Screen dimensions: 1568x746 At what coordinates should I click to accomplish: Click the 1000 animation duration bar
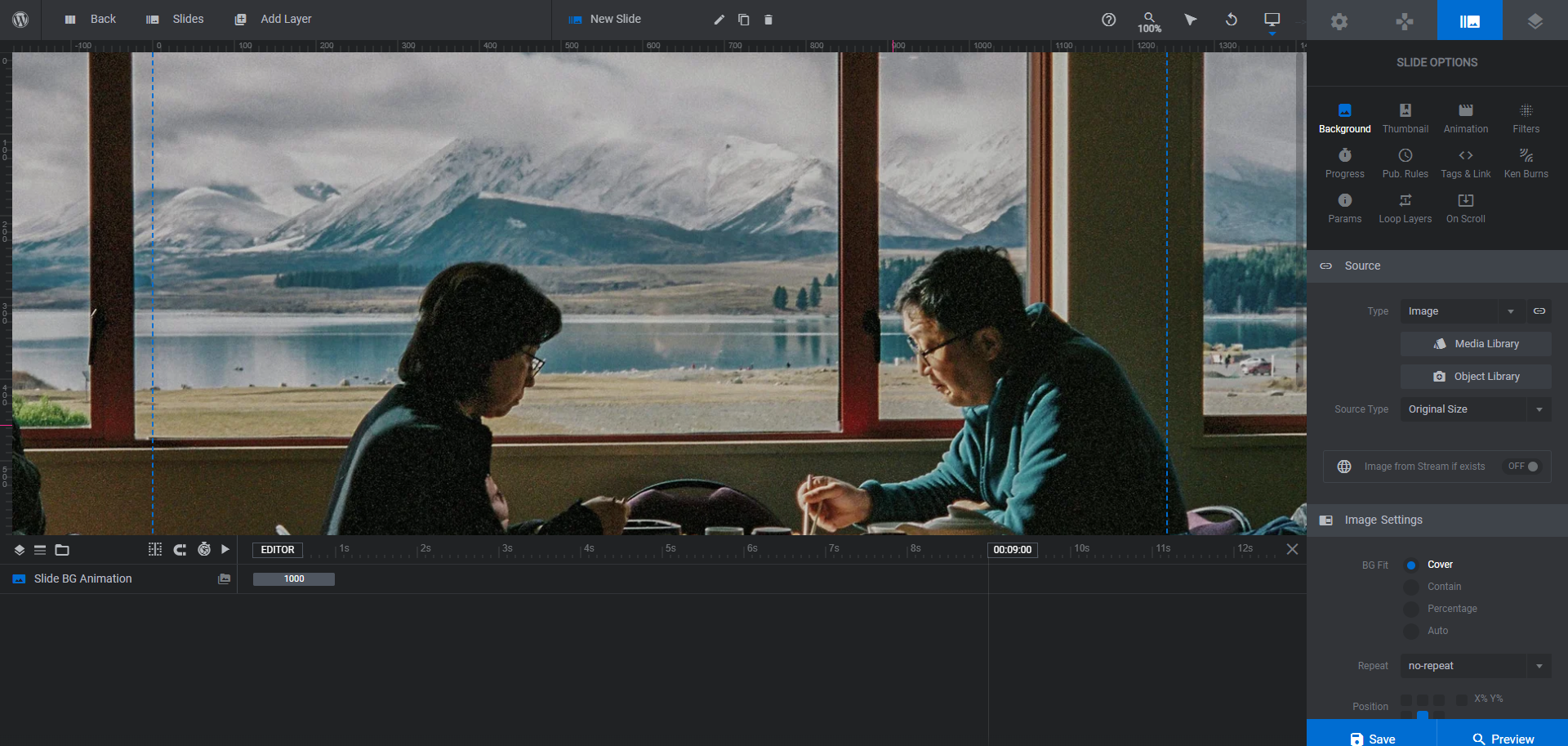click(294, 579)
